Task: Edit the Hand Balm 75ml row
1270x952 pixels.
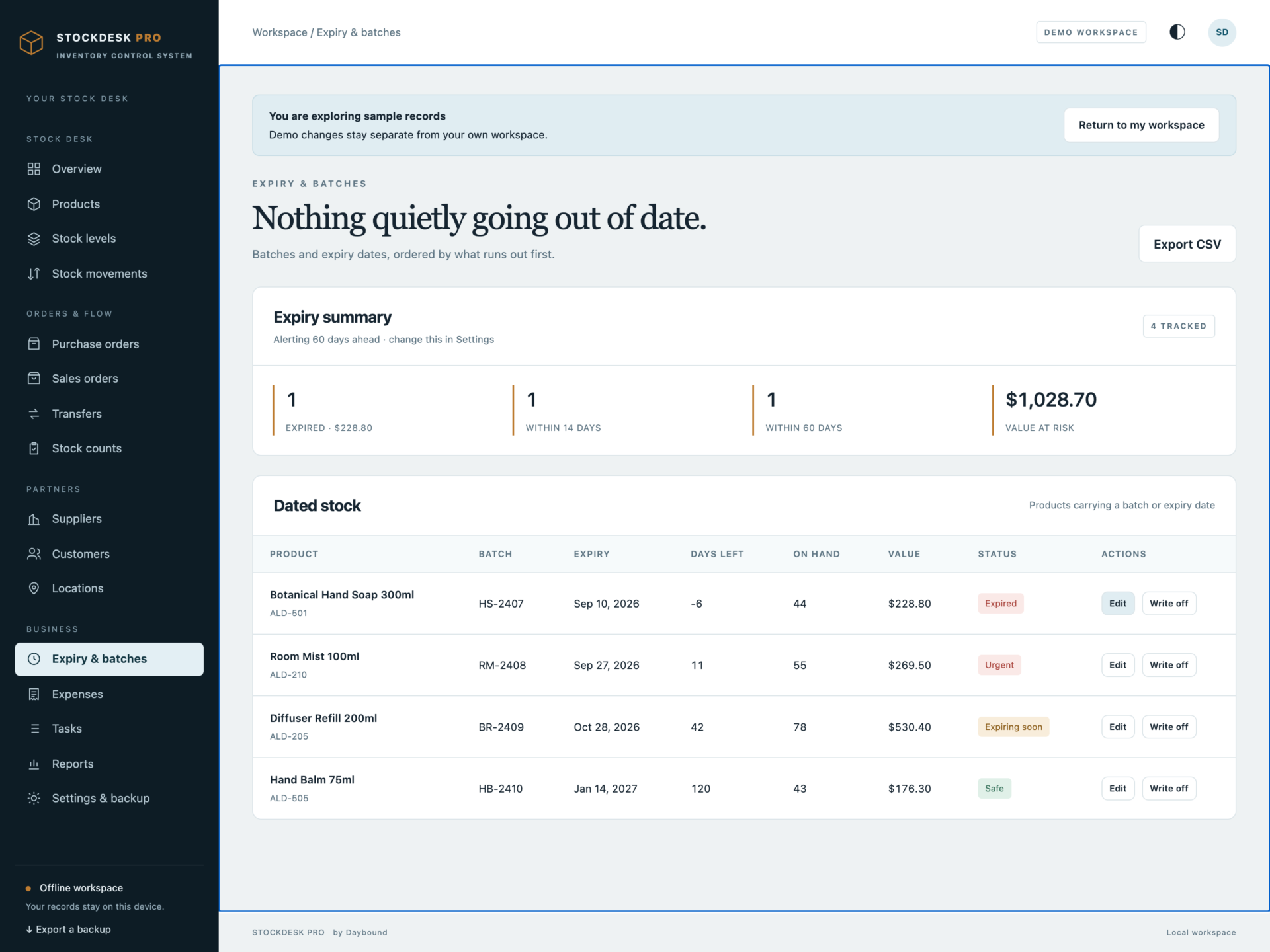Action: coord(1117,788)
